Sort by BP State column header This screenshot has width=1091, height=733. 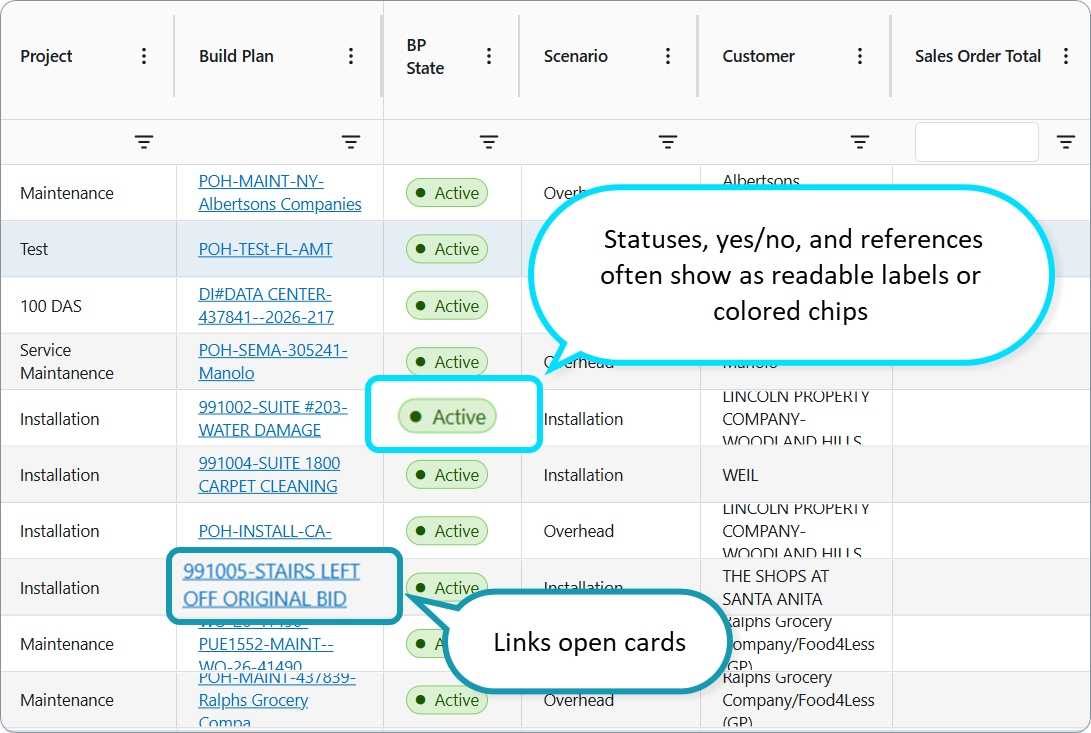coord(425,56)
